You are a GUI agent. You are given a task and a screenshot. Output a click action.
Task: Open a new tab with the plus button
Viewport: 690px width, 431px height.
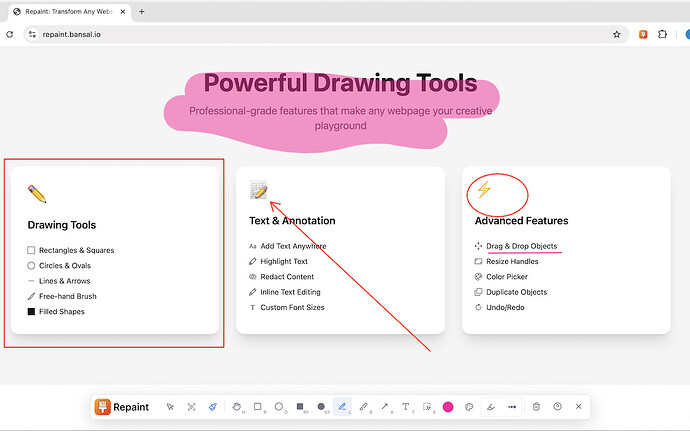[142, 12]
